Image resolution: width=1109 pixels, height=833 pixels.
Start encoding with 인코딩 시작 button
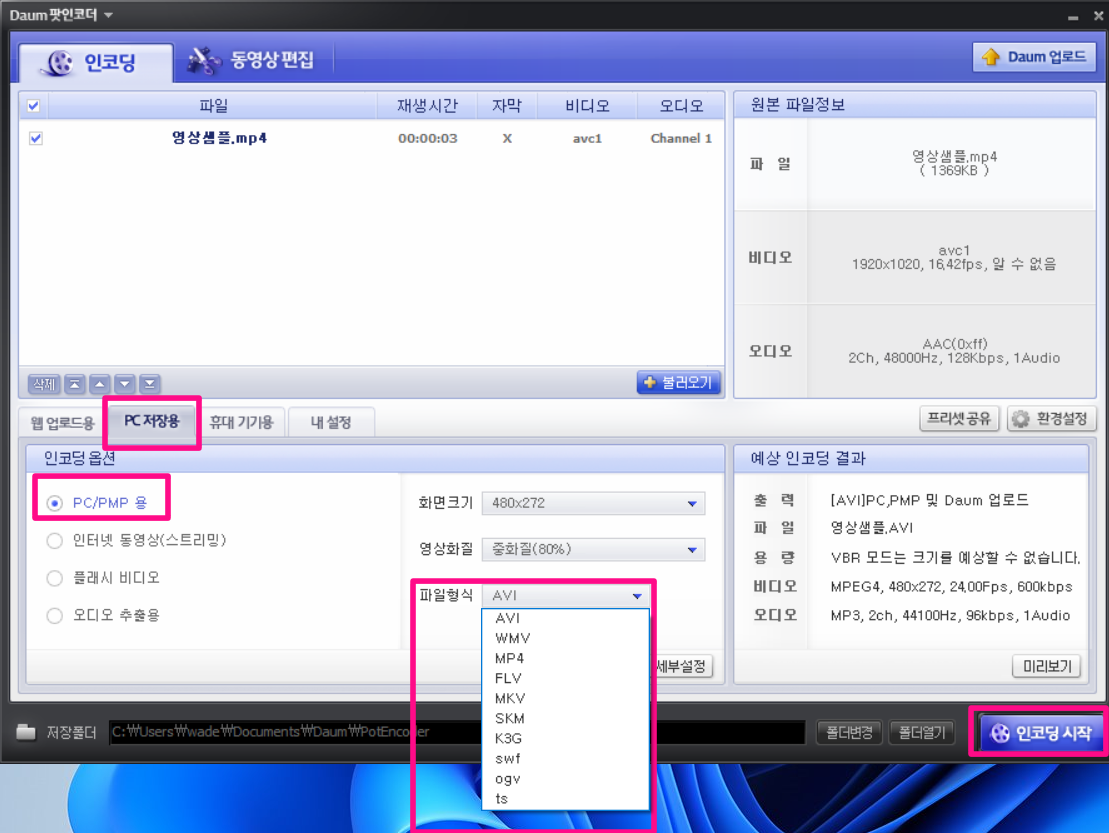1040,733
